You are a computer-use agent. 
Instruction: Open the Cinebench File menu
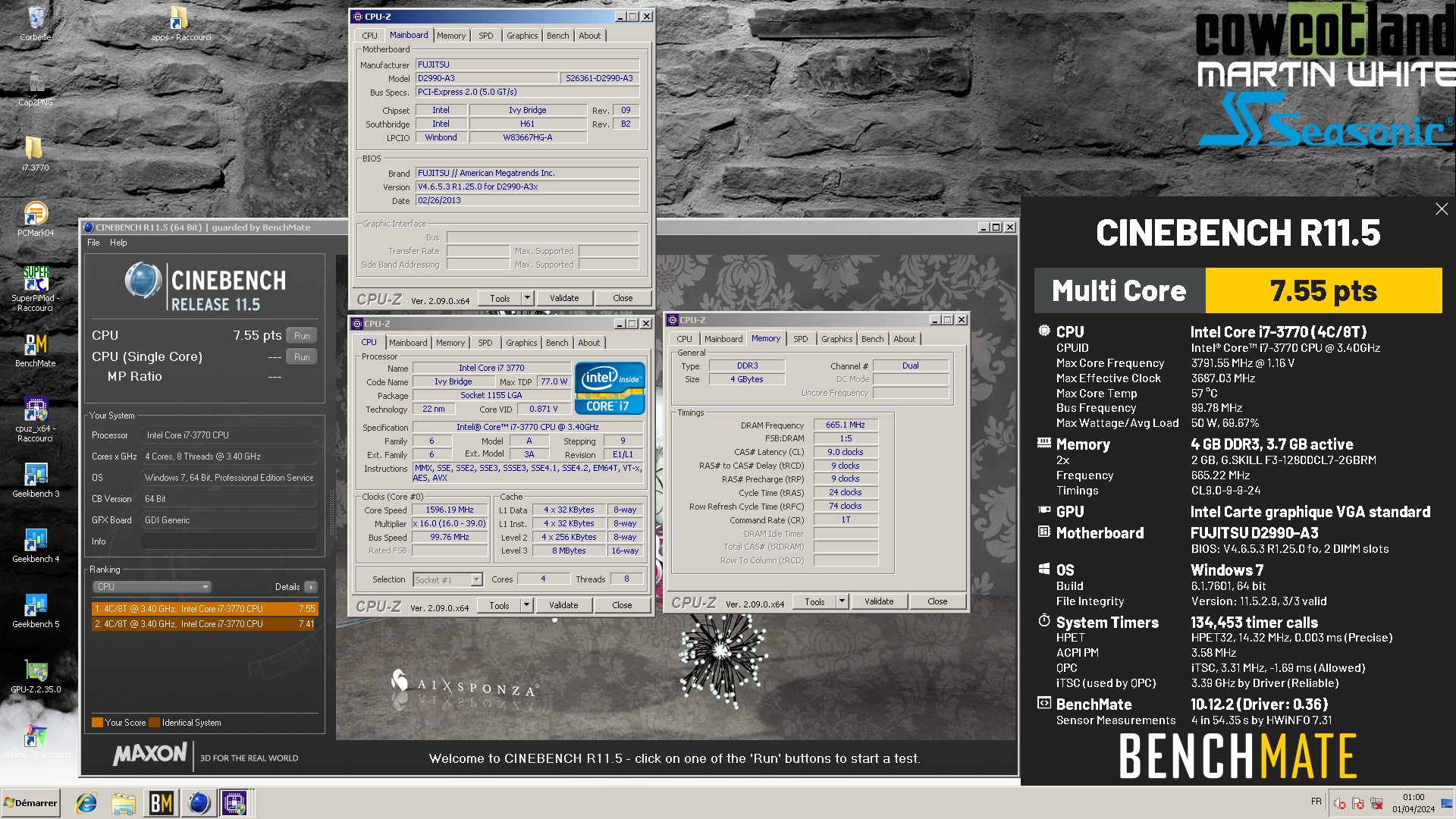[x=93, y=243]
